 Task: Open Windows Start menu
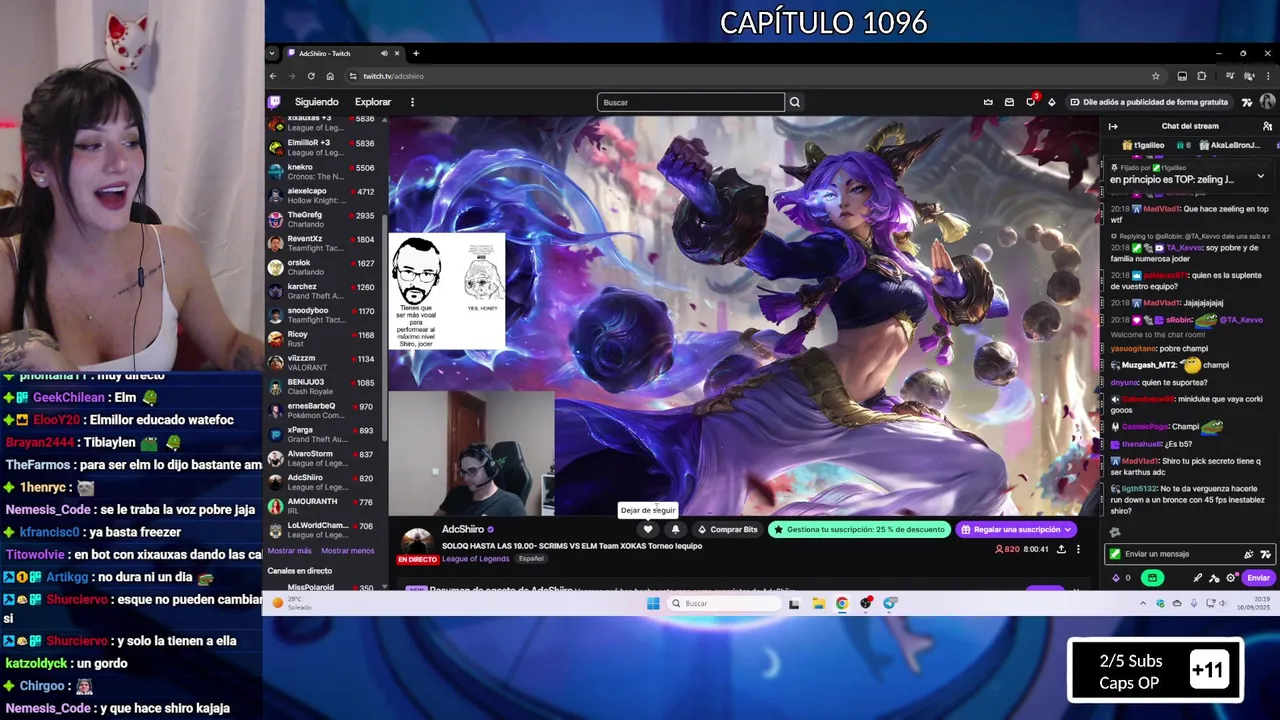coord(653,603)
